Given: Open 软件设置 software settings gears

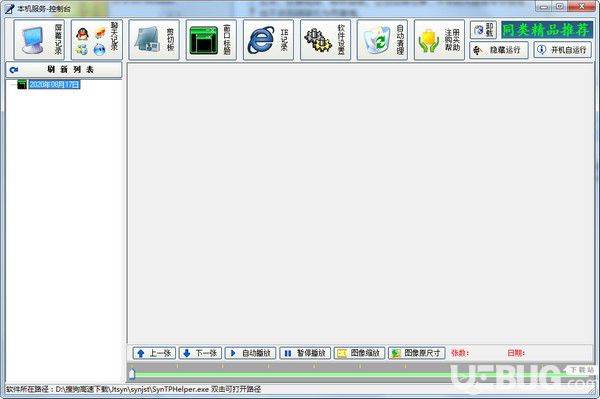Looking at the screenshot, I should coord(326,40).
